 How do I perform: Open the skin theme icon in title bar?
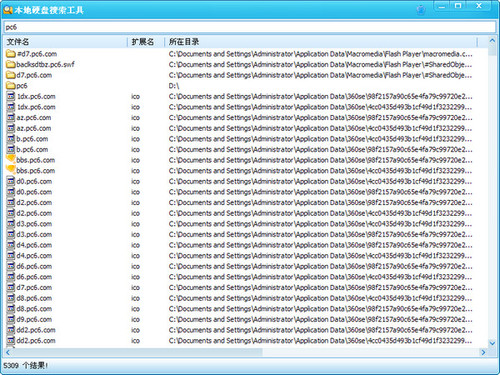[x=421, y=10]
